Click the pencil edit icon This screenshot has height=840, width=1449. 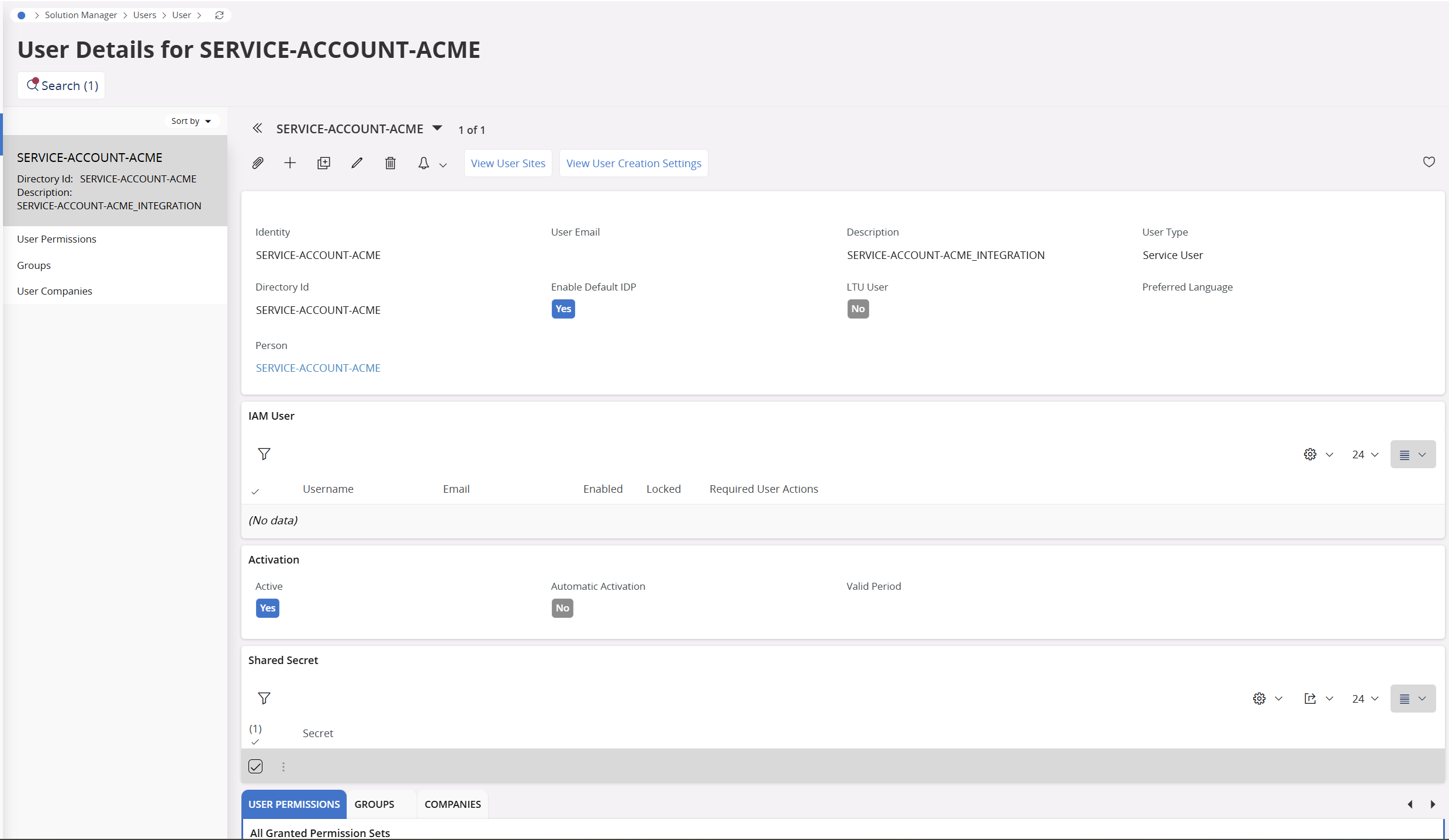pyautogui.click(x=357, y=163)
